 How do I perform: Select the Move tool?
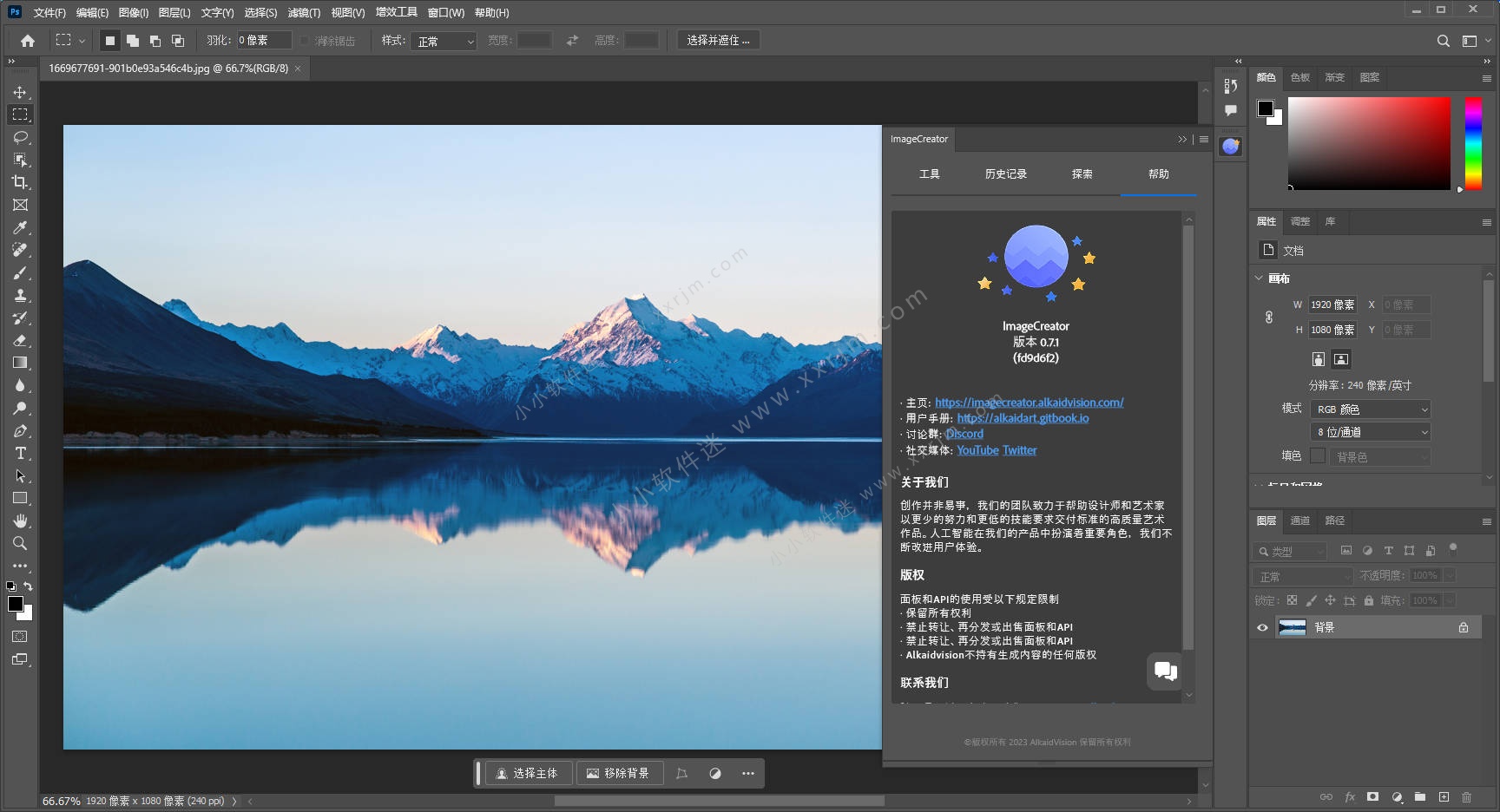[x=20, y=92]
